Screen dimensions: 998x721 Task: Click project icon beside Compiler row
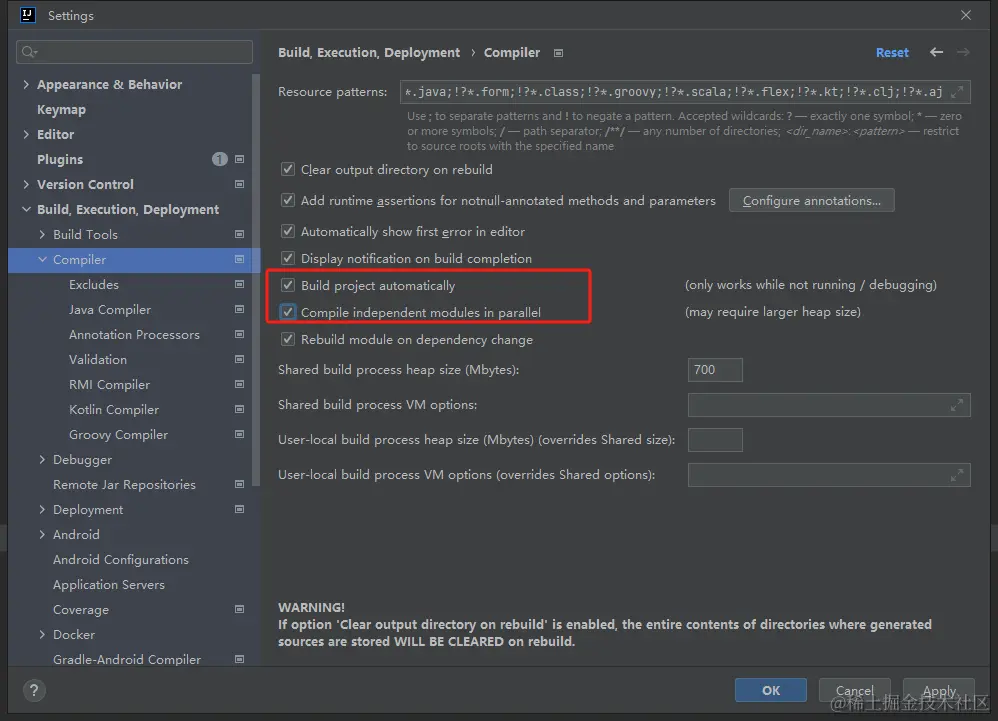239,259
